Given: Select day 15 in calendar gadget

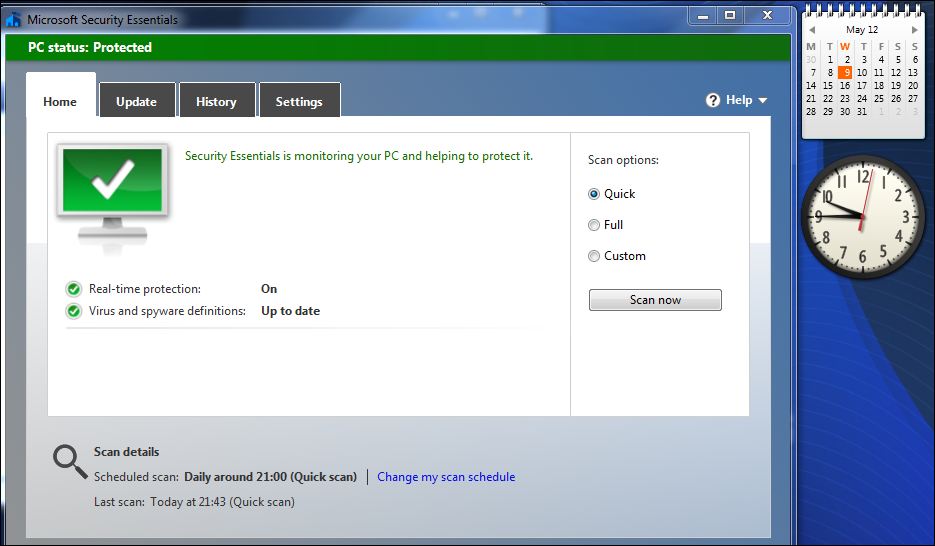Looking at the screenshot, I should tap(828, 86).
